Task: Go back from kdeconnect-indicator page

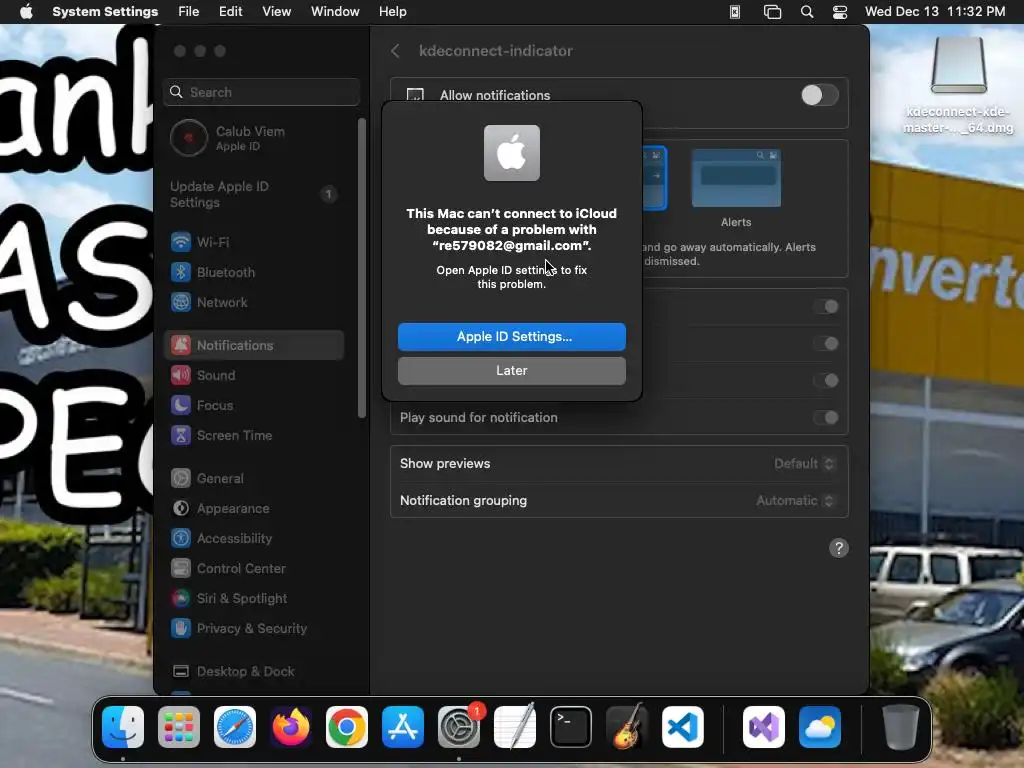Action: pos(395,51)
